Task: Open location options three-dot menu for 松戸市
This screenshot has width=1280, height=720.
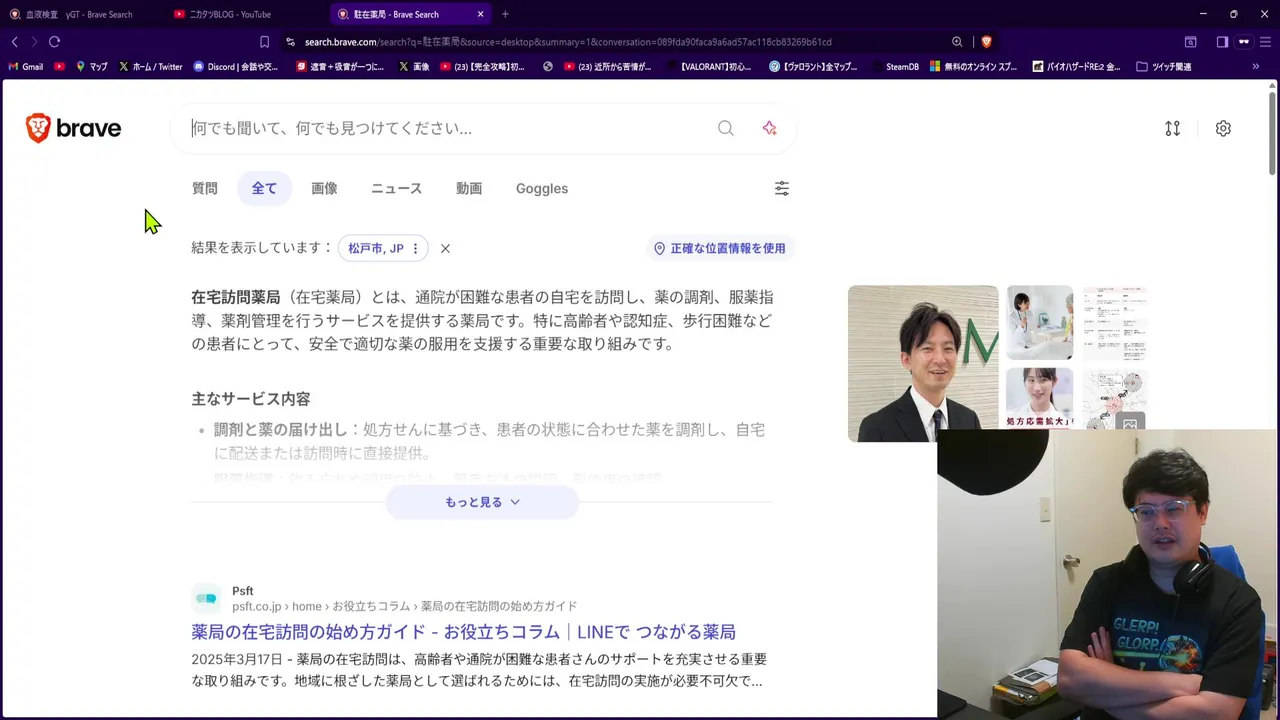Action: pyautogui.click(x=415, y=248)
